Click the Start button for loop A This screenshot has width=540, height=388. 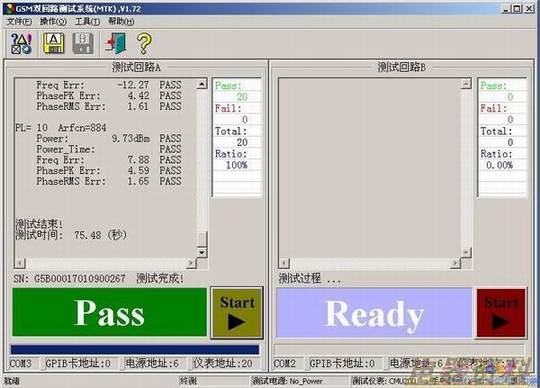pyautogui.click(x=237, y=313)
